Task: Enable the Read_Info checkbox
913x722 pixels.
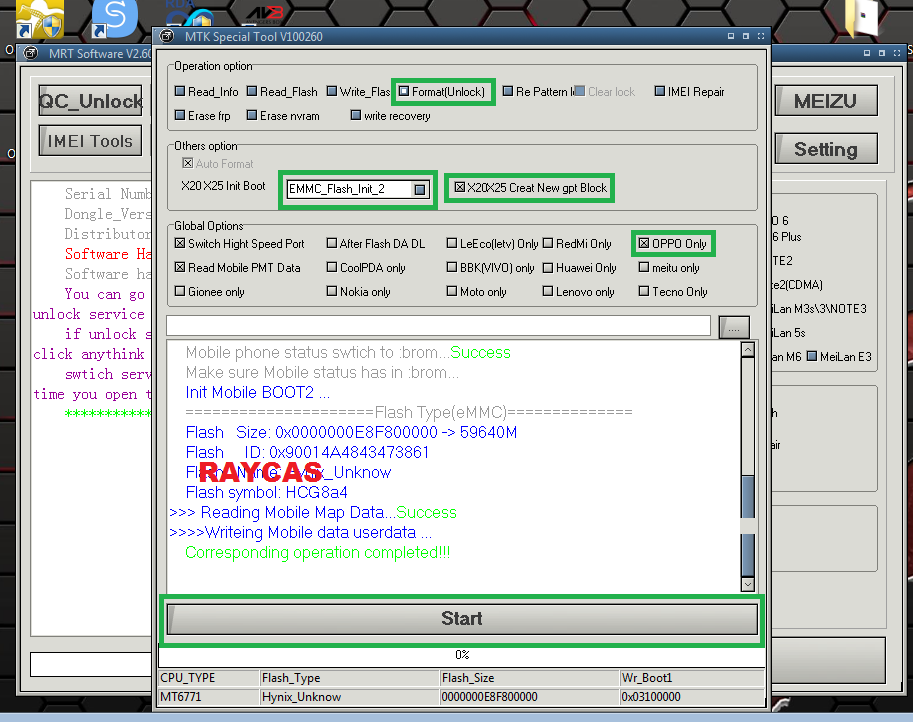Action: click(180, 91)
